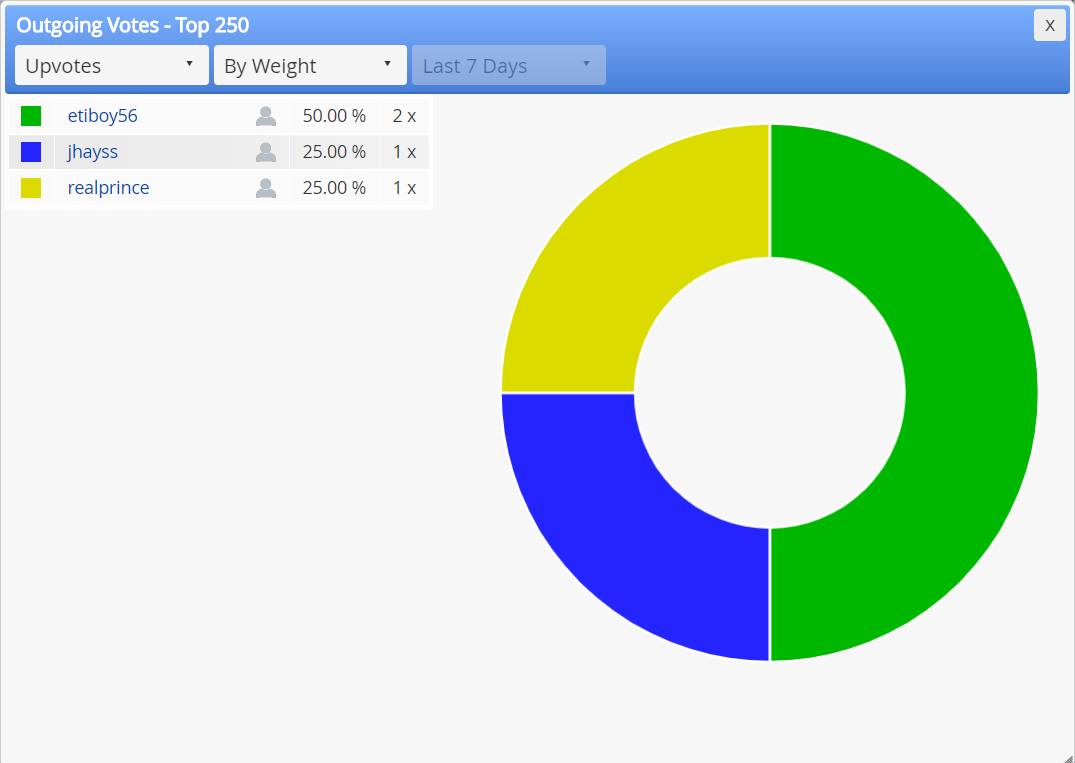The width and height of the screenshot is (1075, 763).
Task: Open the Last 7 Days dropdown
Action: point(509,65)
